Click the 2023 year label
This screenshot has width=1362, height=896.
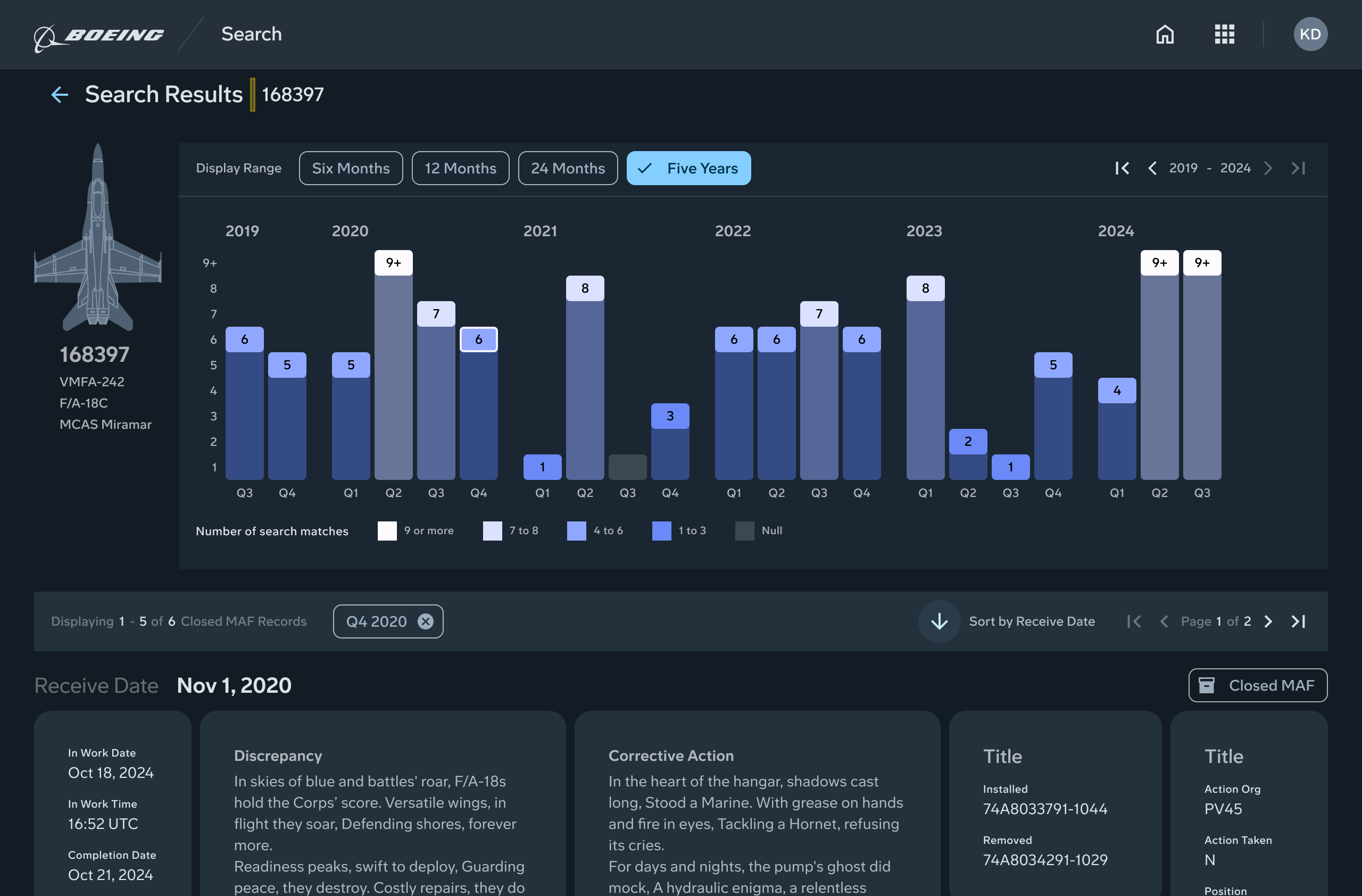pos(924,231)
